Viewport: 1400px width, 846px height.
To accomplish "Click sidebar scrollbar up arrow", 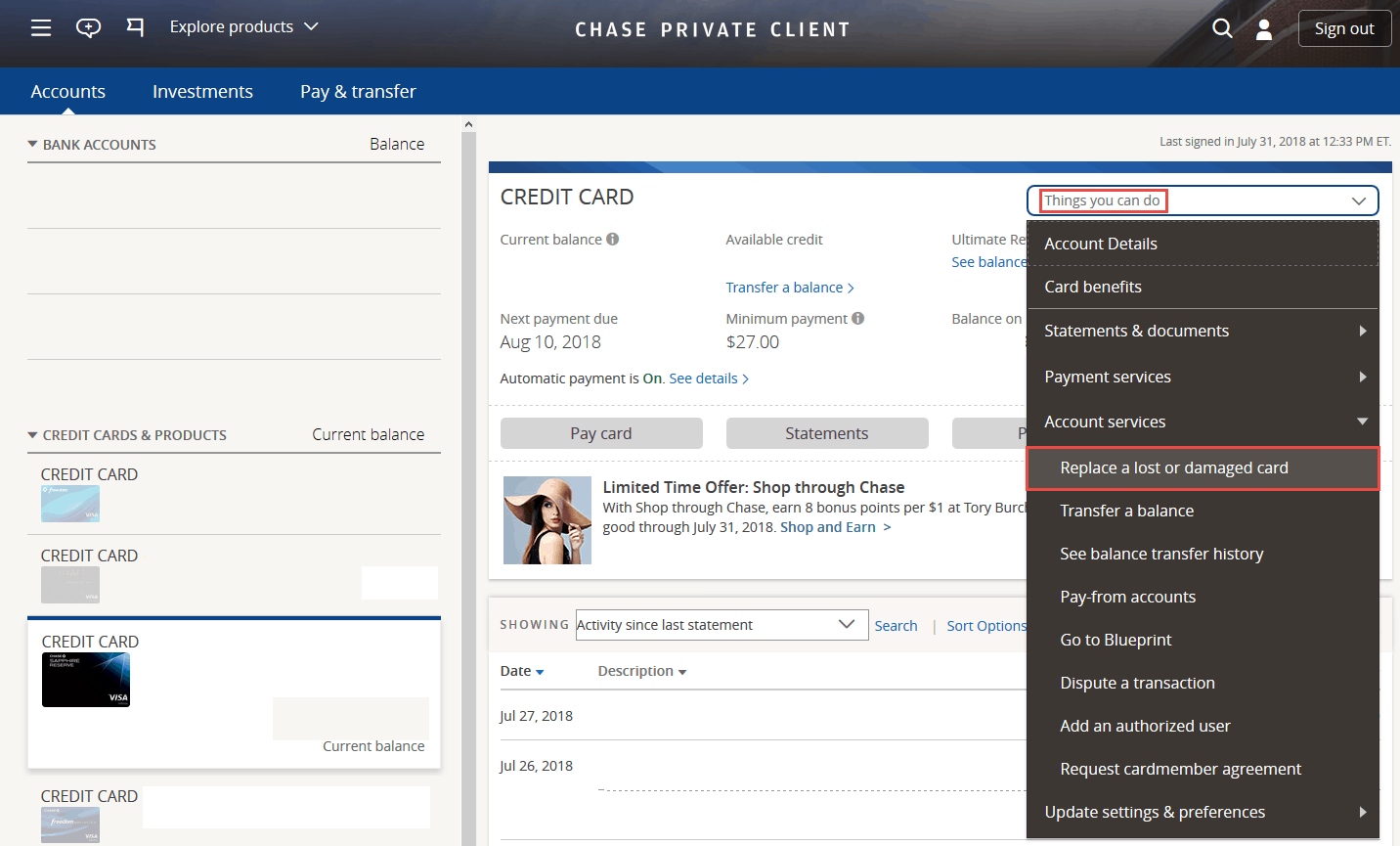I will [x=468, y=124].
